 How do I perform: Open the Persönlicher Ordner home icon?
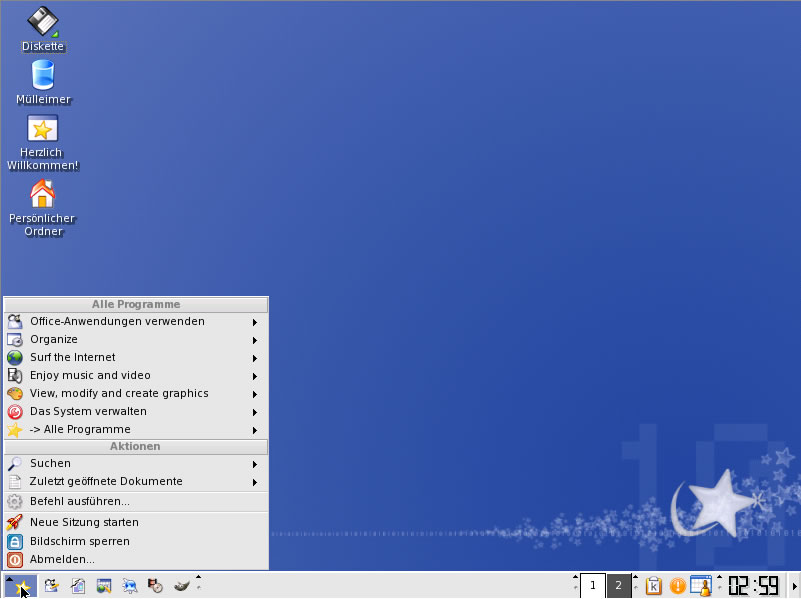click(x=42, y=194)
